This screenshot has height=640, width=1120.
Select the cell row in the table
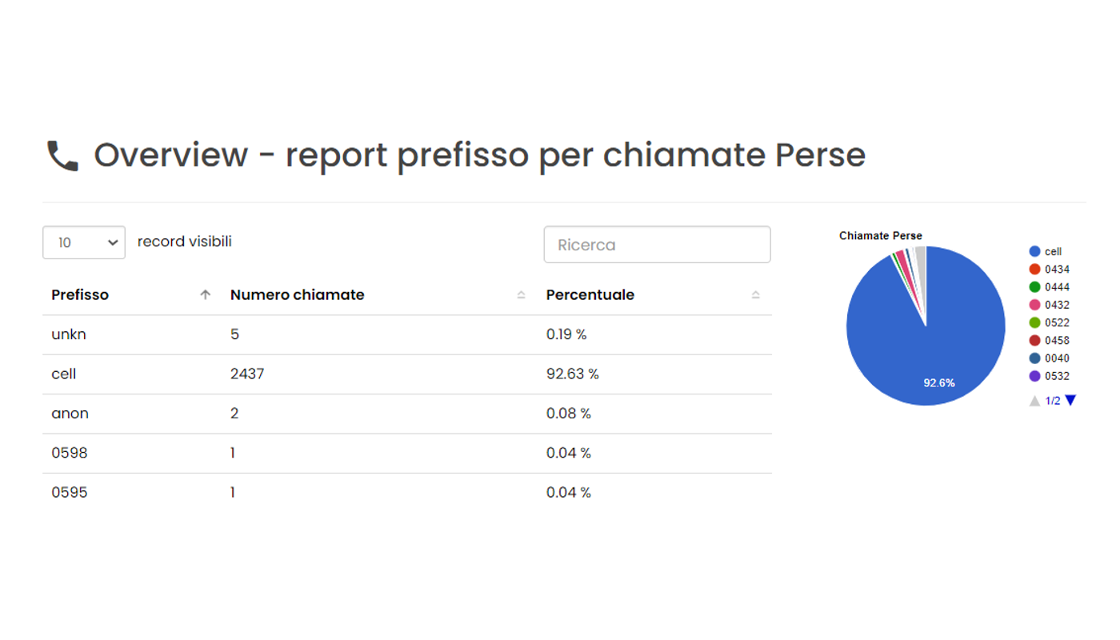pos(400,373)
